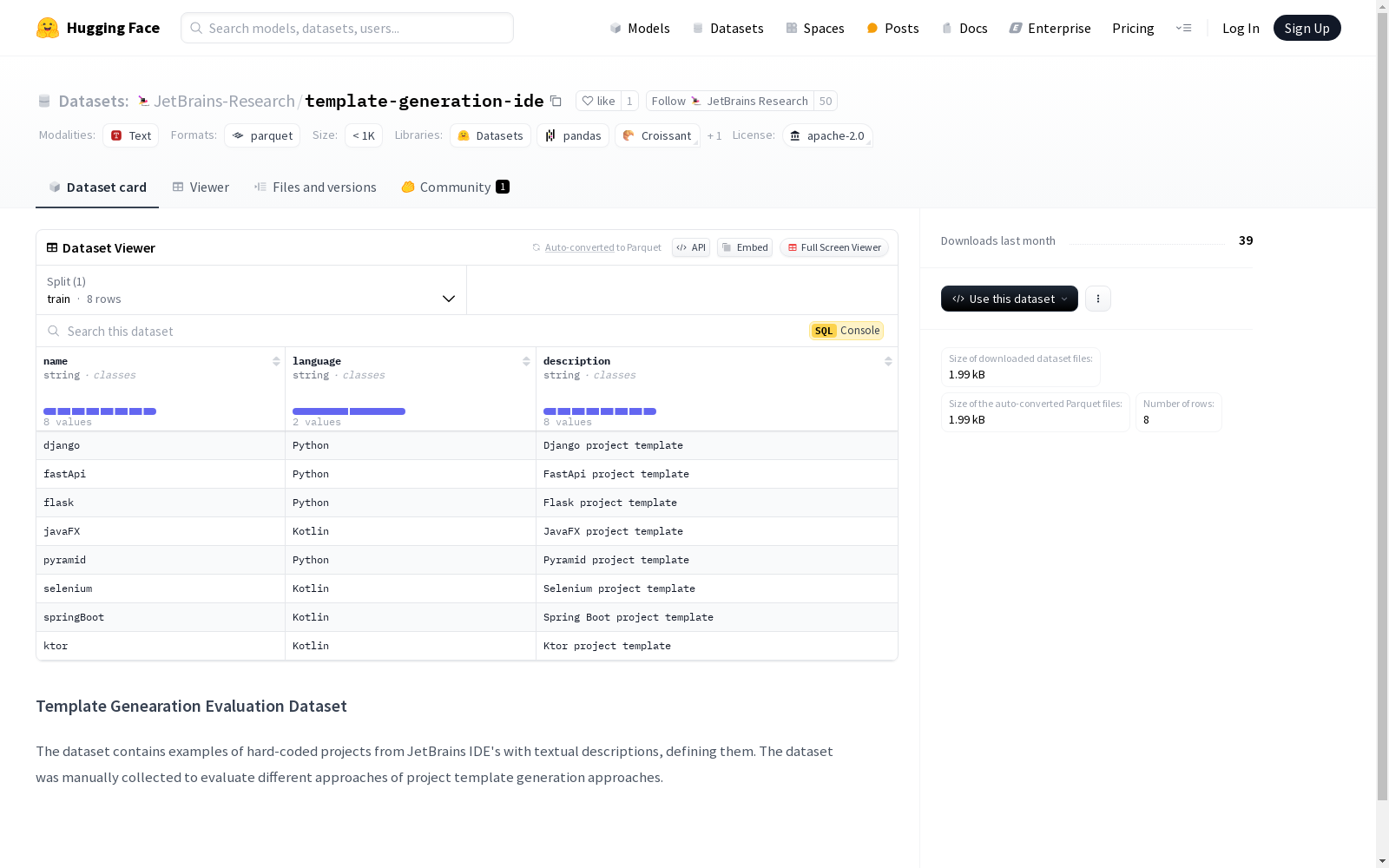This screenshot has width=1389, height=868.
Task: Open Full Screen Viewer
Action: (x=834, y=247)
